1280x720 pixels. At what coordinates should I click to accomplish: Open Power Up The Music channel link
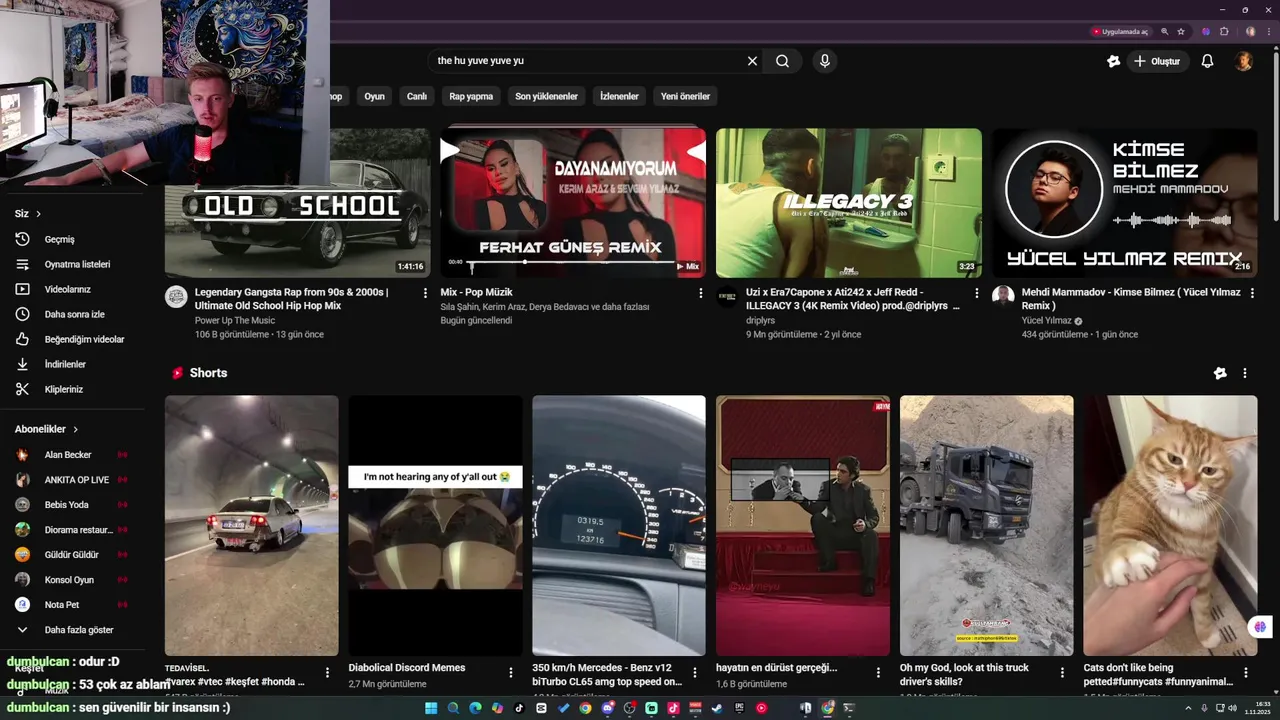tap(235, 321)
